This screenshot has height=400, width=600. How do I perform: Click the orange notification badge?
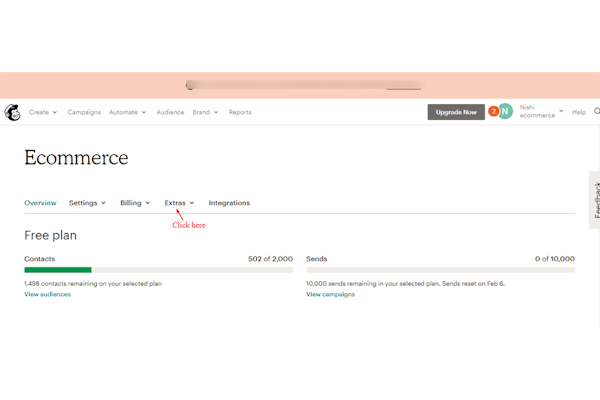[x=493, y=111]
